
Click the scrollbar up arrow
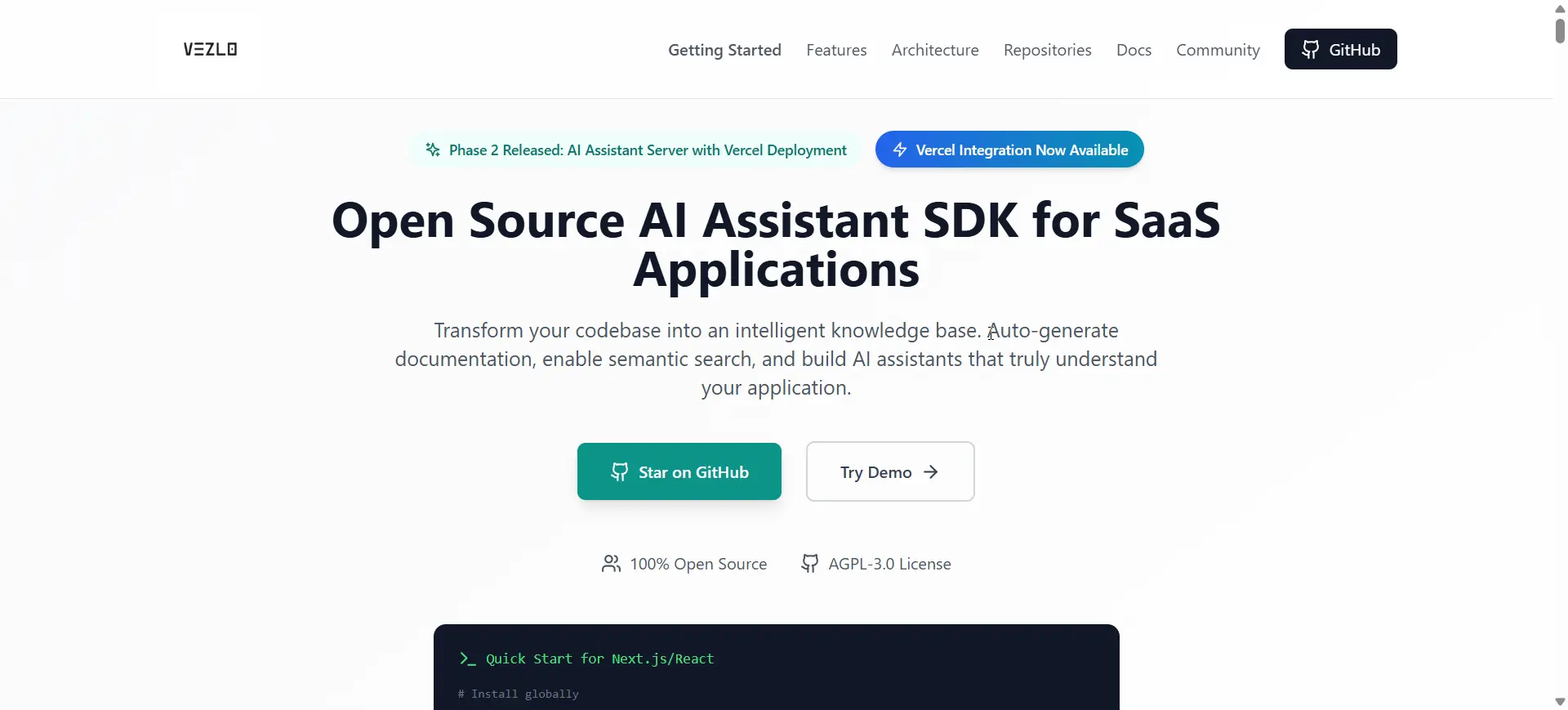(x=1560, y=8)
